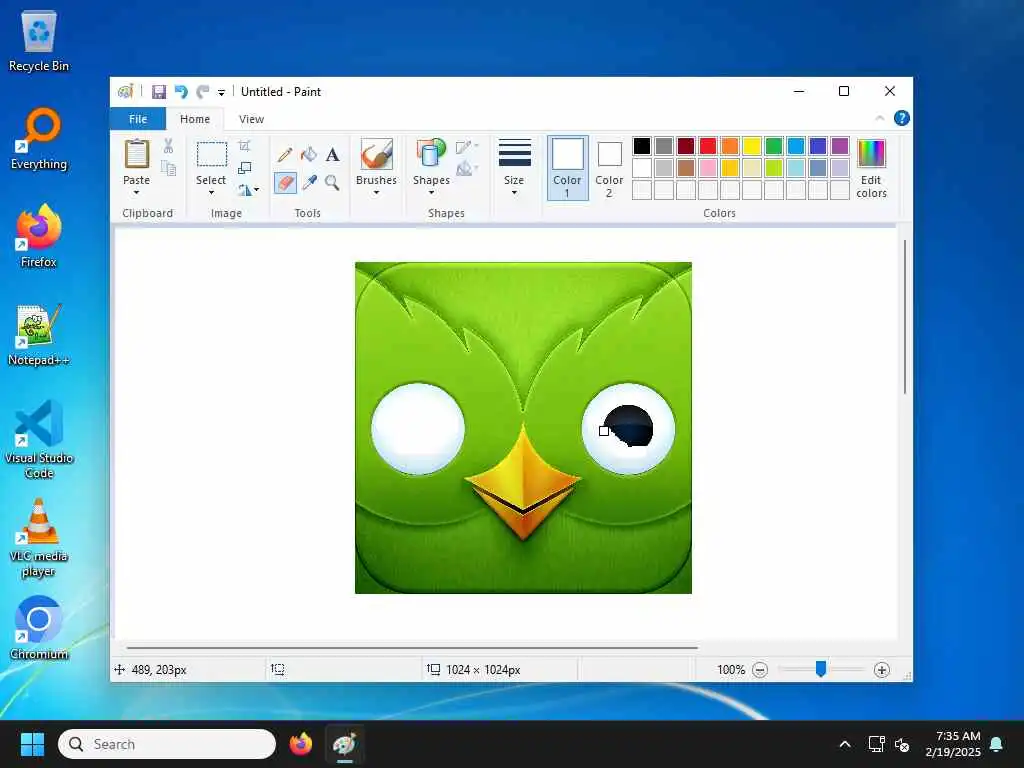Click the horizontal scrollbar in Paint

[412, 648]
